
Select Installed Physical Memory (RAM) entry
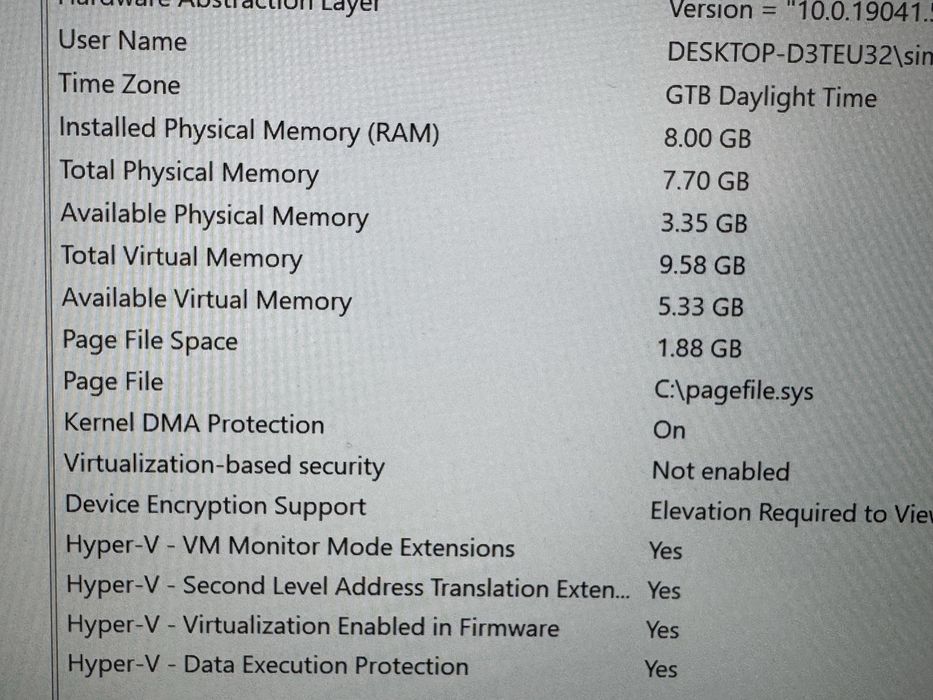click(249, 130)
